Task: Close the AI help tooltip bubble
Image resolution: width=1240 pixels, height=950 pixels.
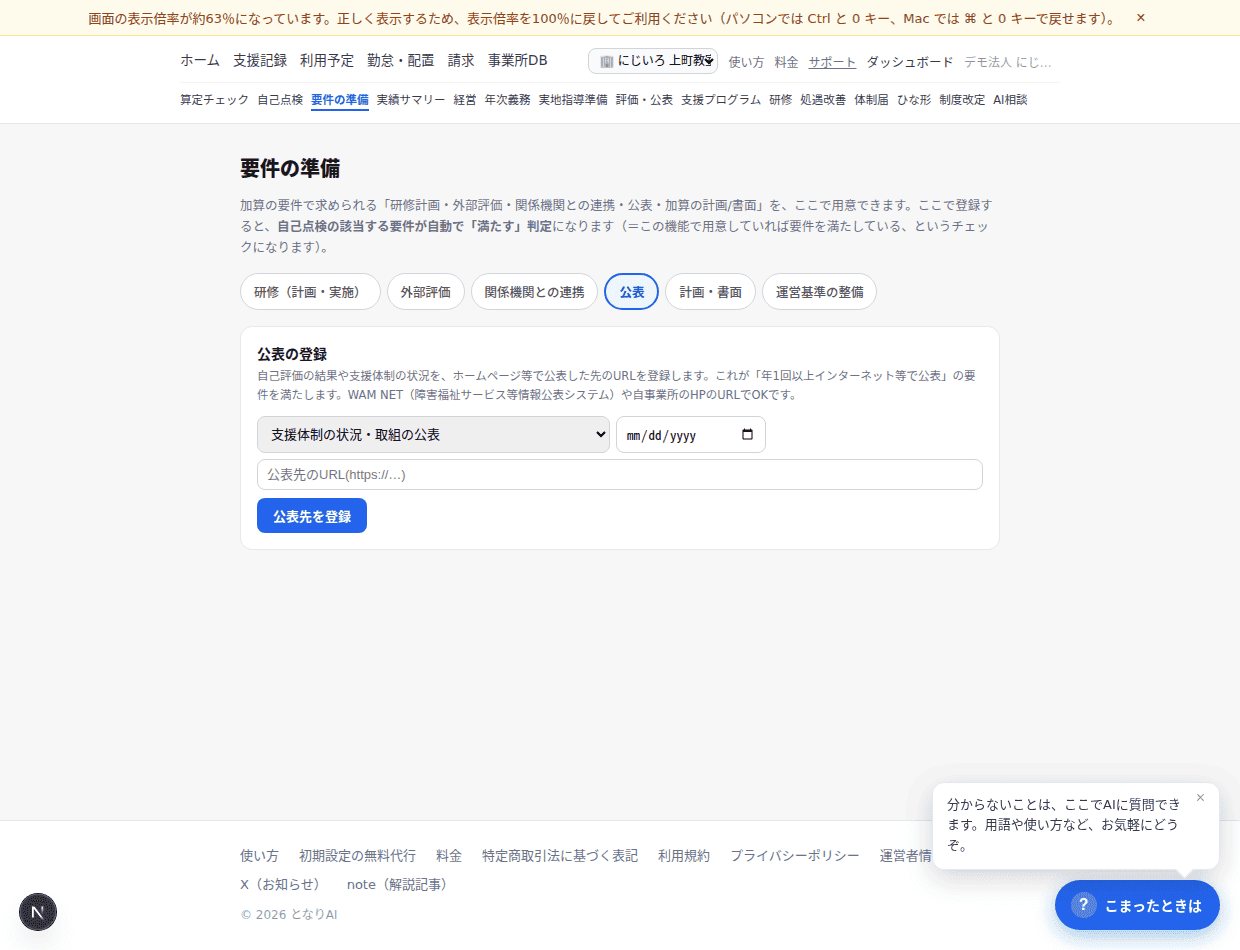Action: [x=1200, y=798]
